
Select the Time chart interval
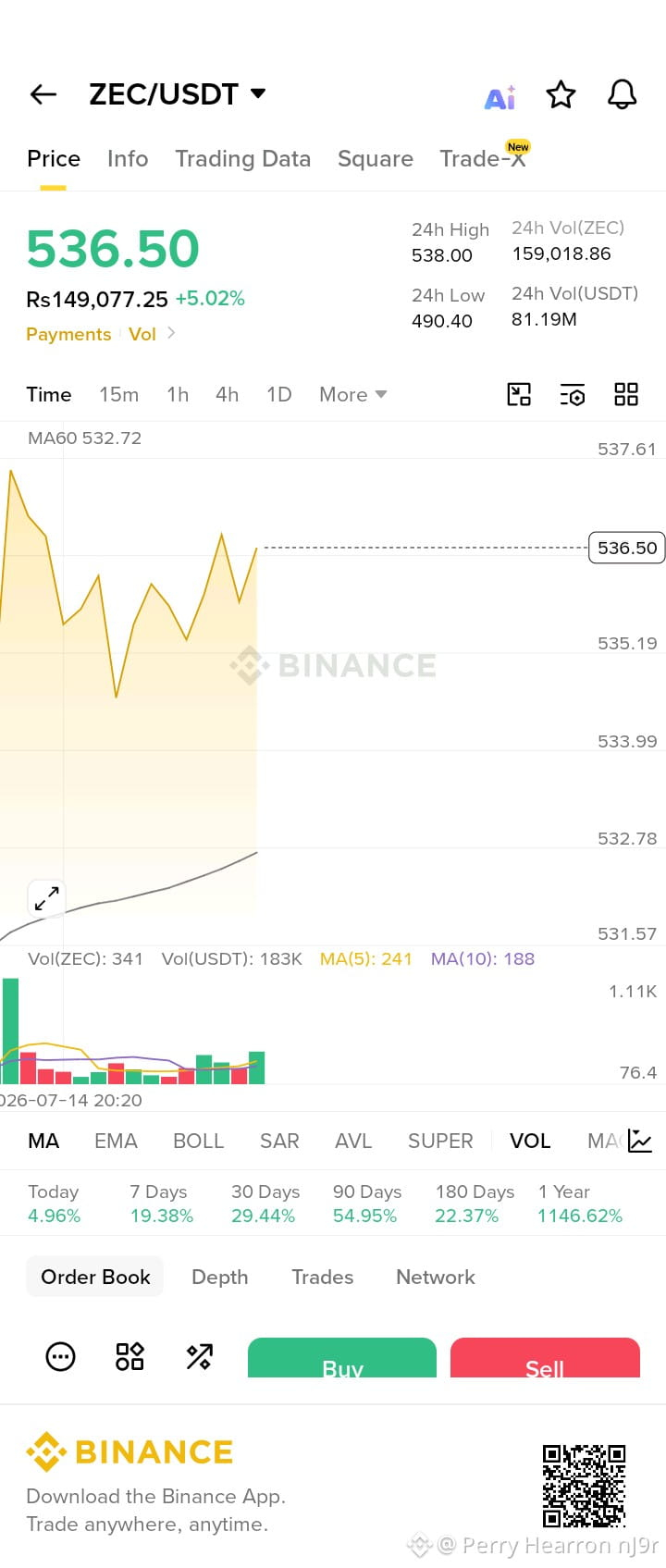(x=49, y=395)
